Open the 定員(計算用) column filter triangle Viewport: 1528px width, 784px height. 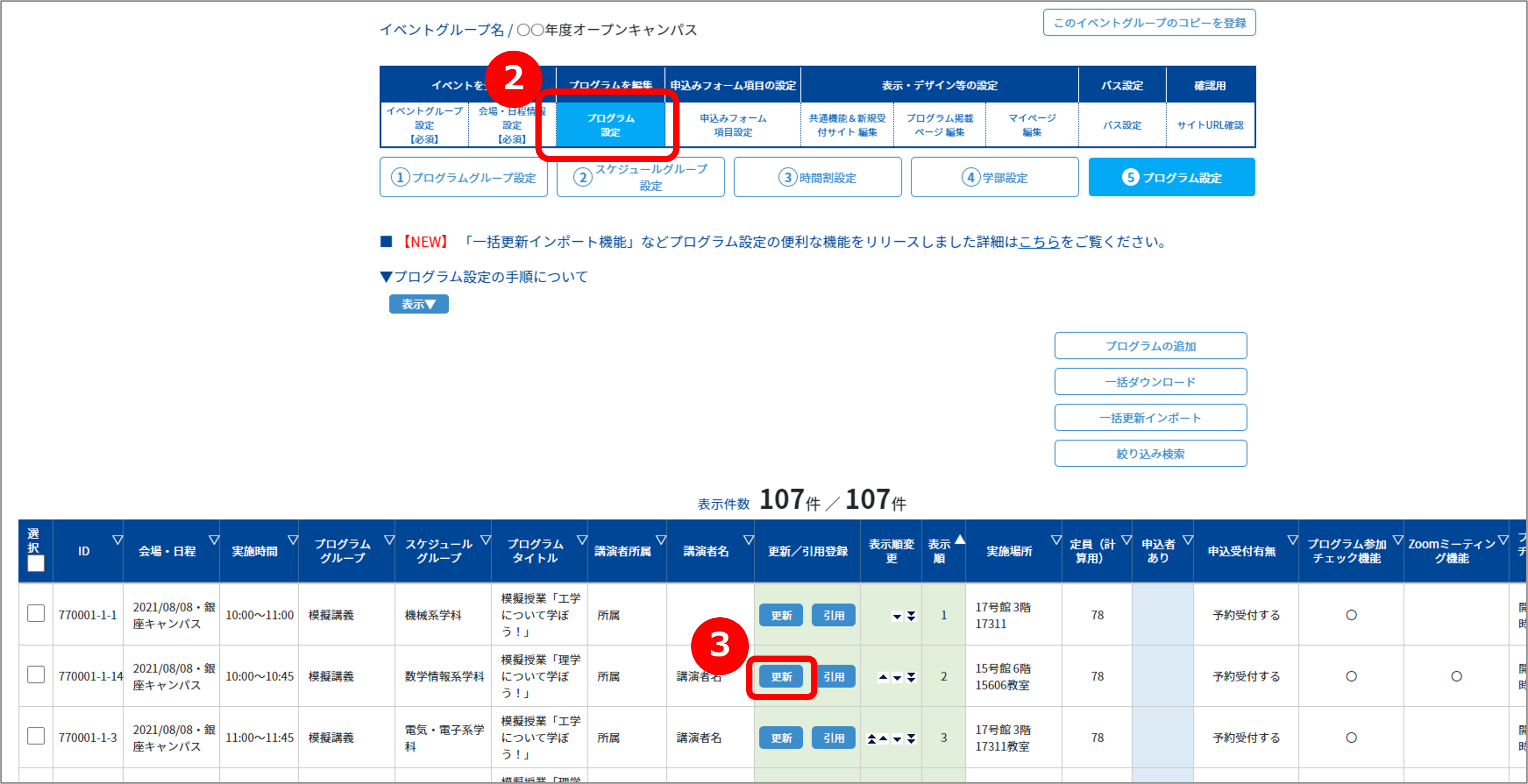click(1126, 540)
